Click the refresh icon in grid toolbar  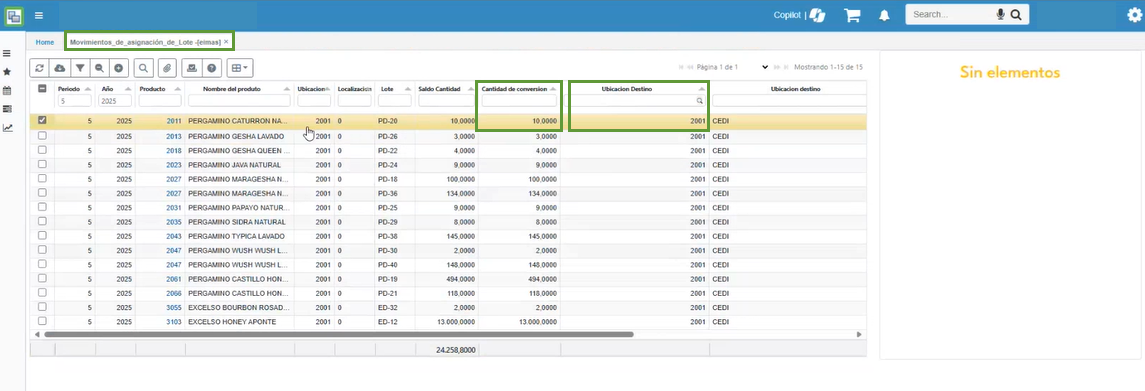tap(39, 68)
